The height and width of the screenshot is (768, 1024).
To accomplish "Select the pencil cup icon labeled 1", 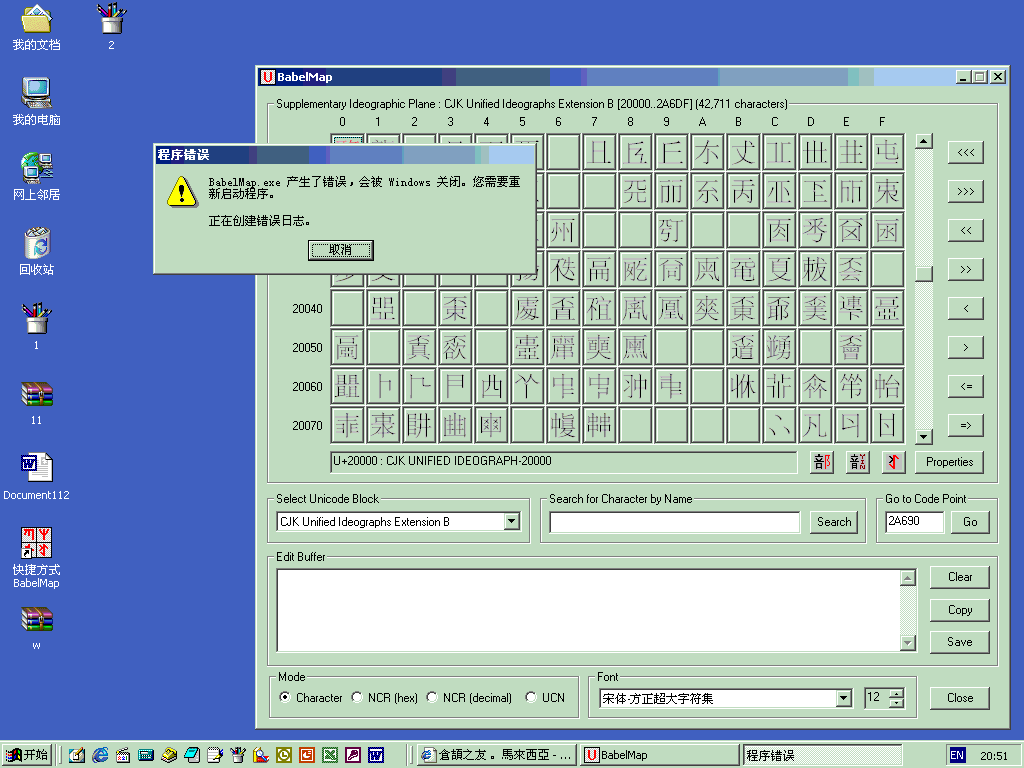I will [37, 327].
